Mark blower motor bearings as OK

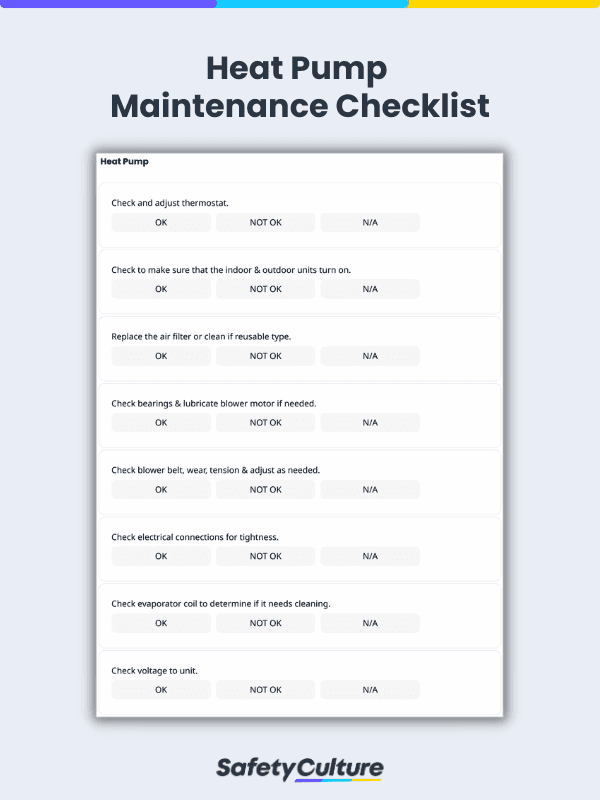(161, 422)
